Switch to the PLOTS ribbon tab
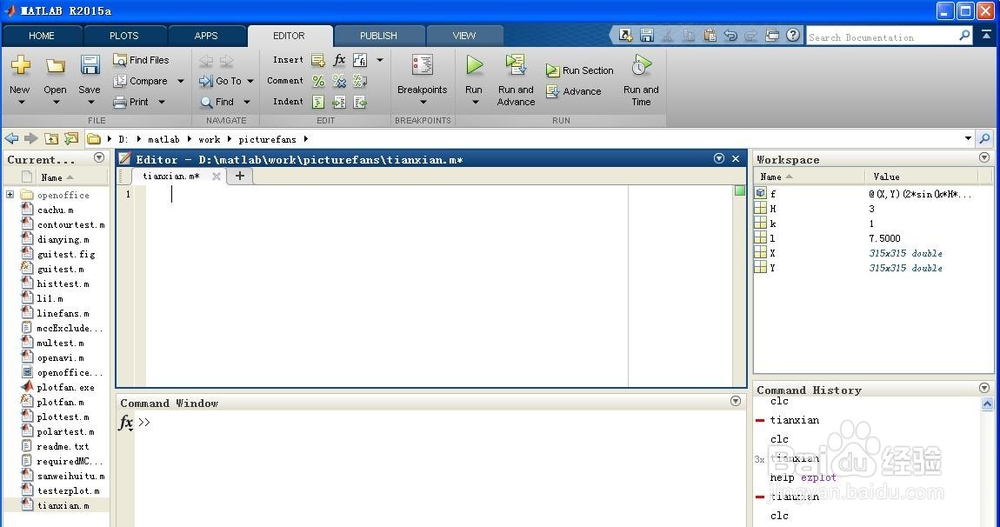 click(x=124, y=36)
